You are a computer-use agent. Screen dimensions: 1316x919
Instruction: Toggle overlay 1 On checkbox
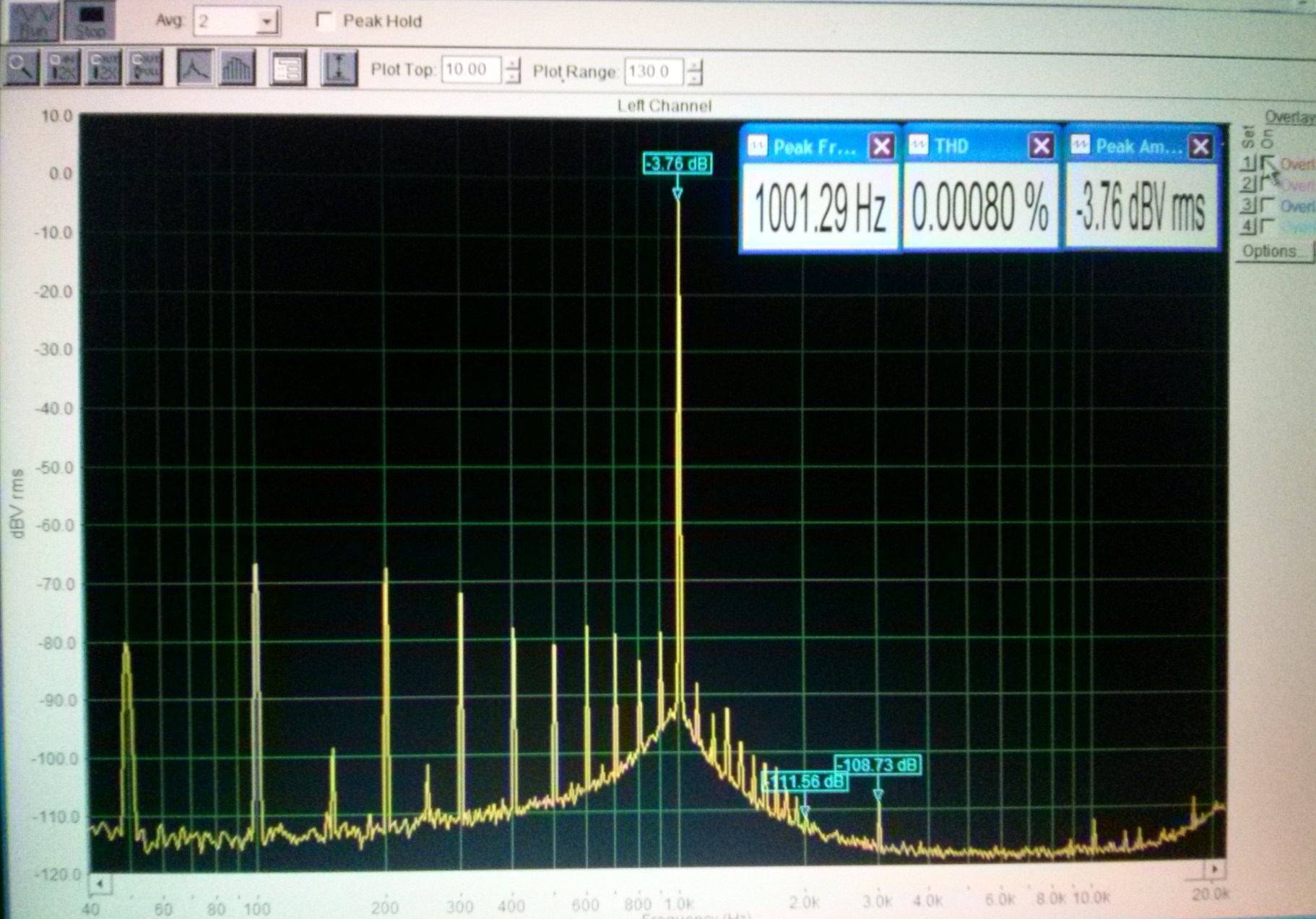tap(1268, 163)
